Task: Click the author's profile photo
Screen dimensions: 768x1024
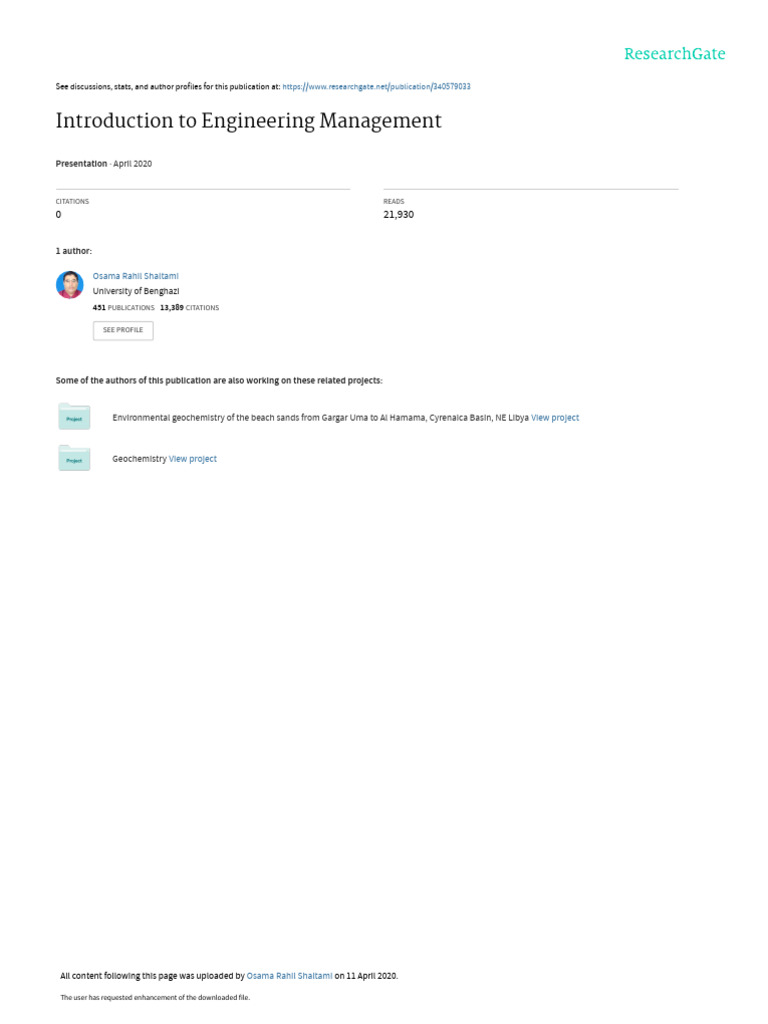Action: pyautogui.click(x=70, y=285)
